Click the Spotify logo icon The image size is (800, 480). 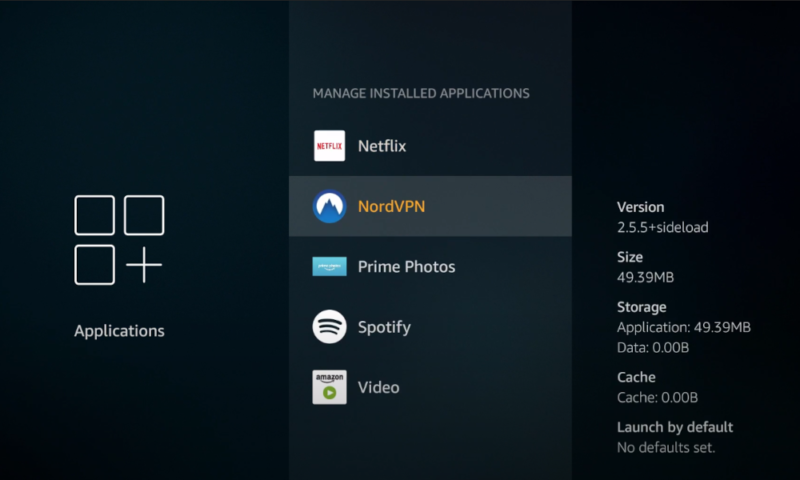[x=329, y=326]
